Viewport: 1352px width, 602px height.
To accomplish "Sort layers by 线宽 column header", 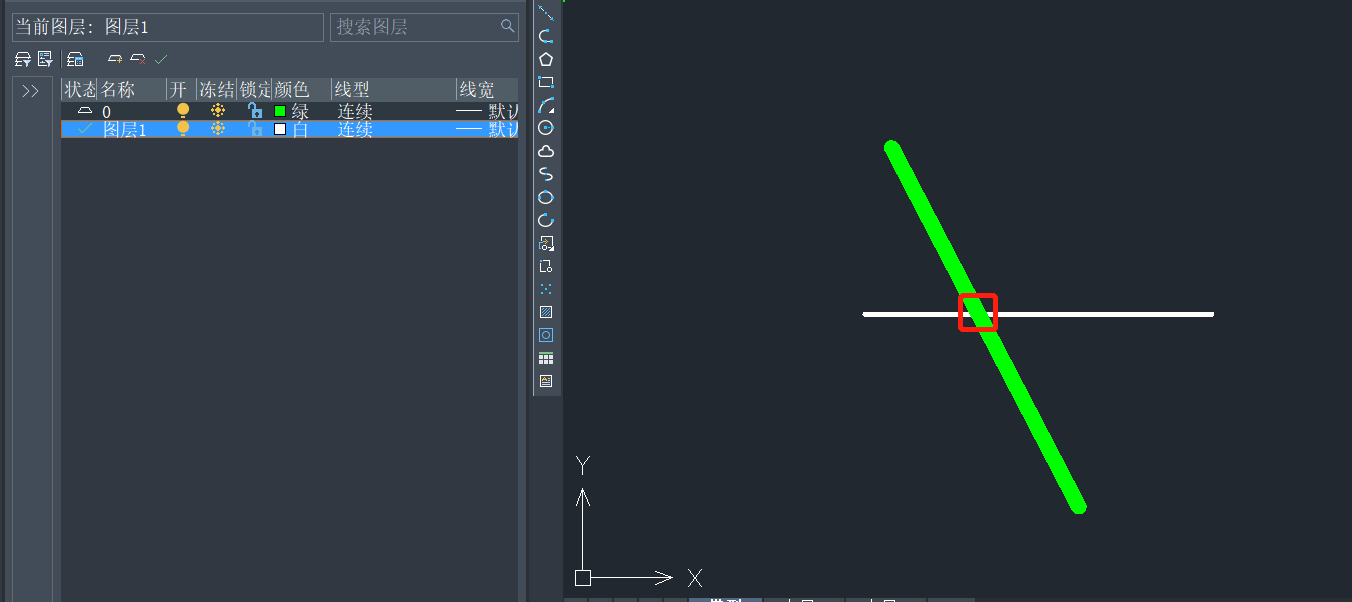I will point(487,90).
